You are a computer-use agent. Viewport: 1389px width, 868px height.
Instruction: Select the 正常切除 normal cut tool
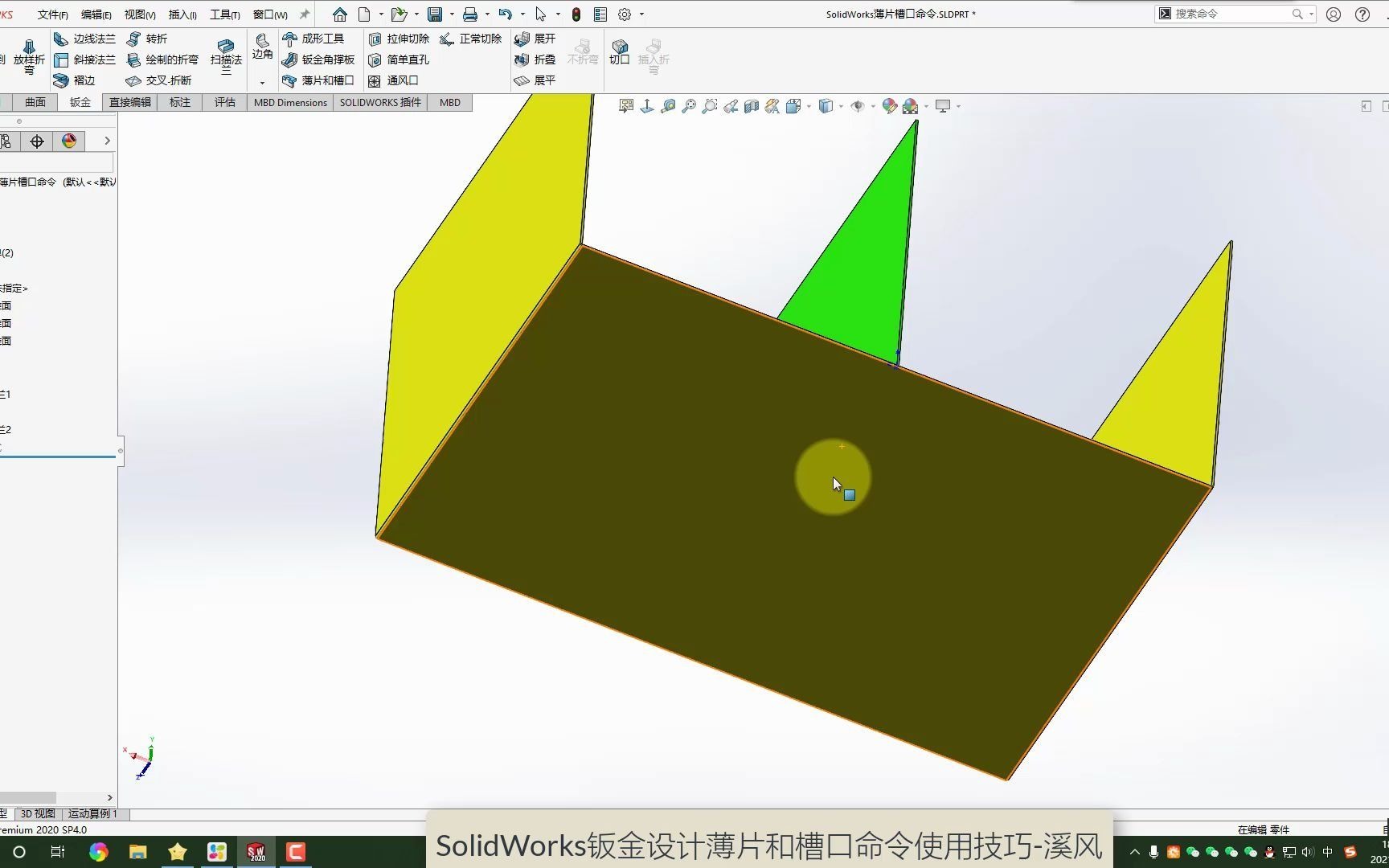(470, 39)
